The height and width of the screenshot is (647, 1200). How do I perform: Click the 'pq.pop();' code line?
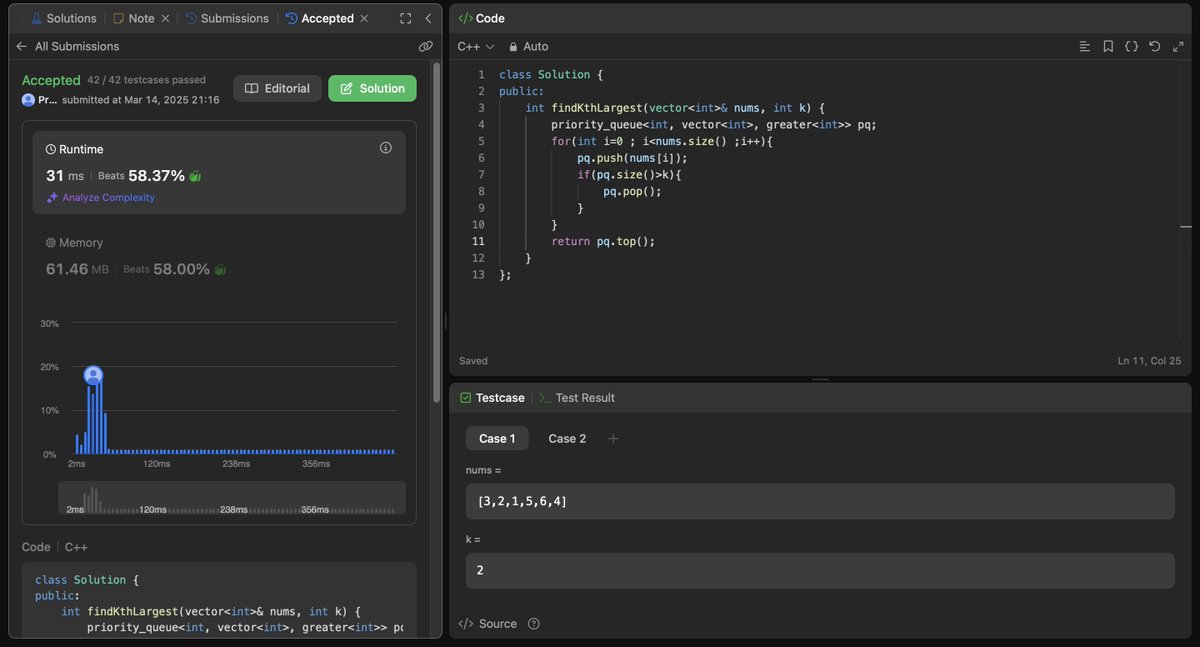point(632,191)
